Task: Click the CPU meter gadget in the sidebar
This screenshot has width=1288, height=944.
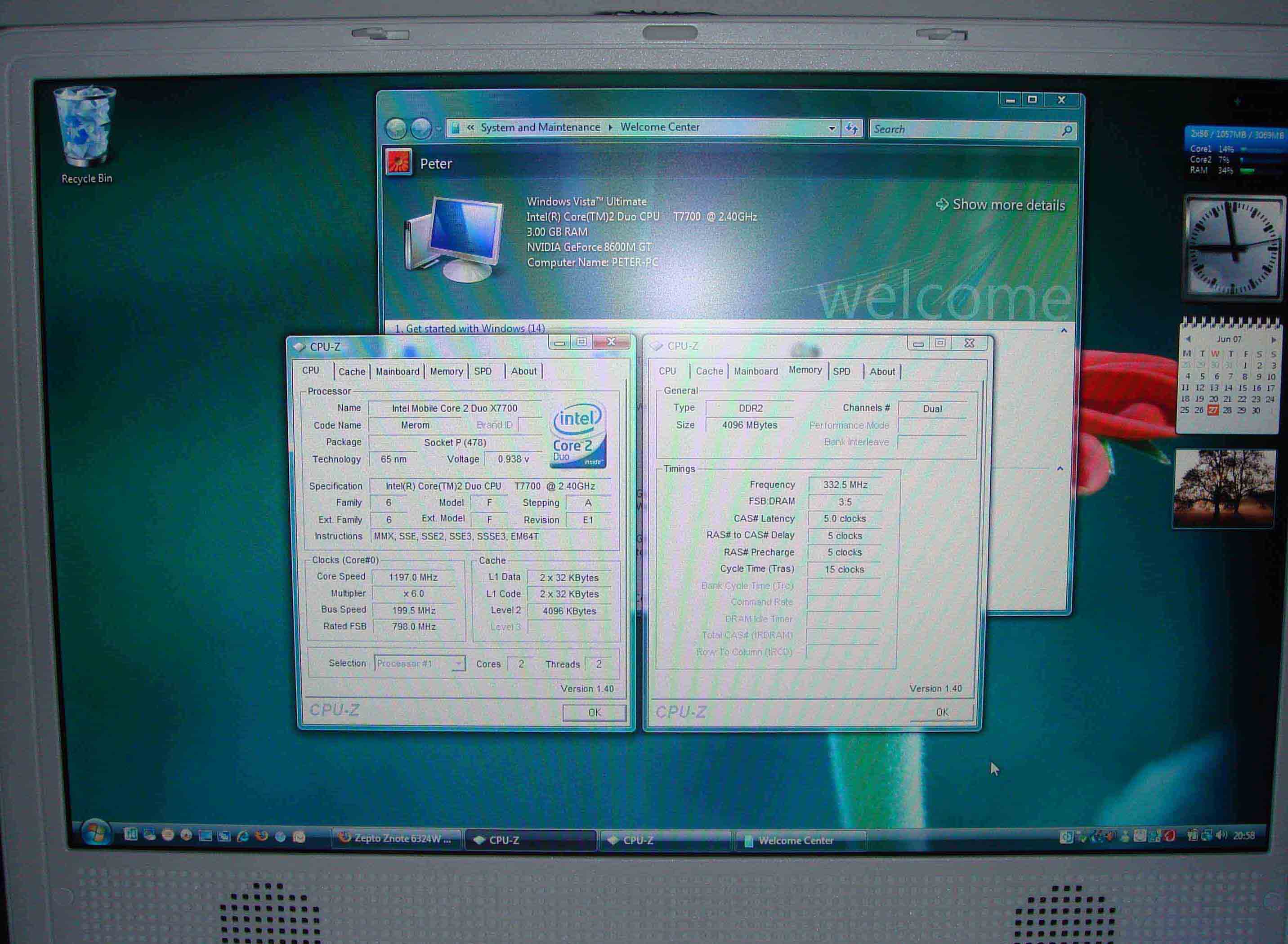Action: 1236,151
